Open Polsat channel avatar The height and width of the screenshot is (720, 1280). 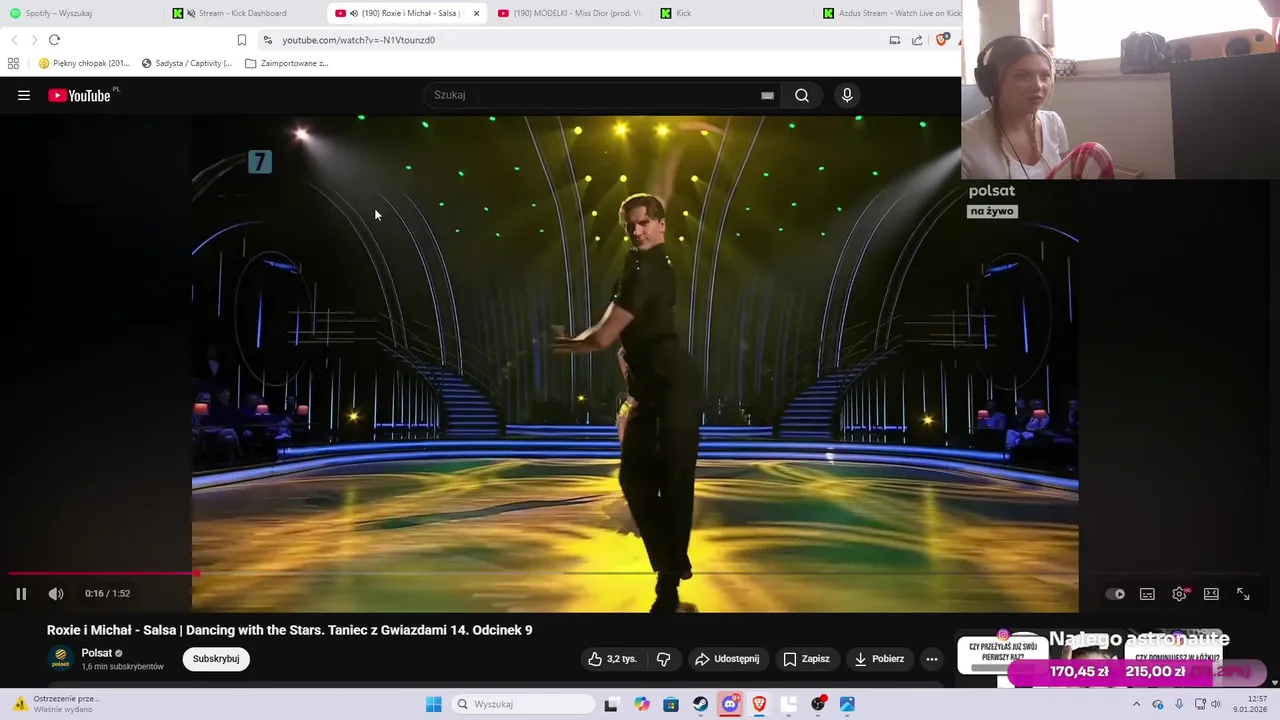(61, 659)
